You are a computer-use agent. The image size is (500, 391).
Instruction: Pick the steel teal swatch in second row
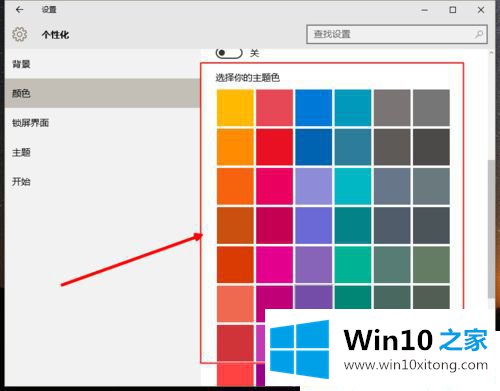353,147
